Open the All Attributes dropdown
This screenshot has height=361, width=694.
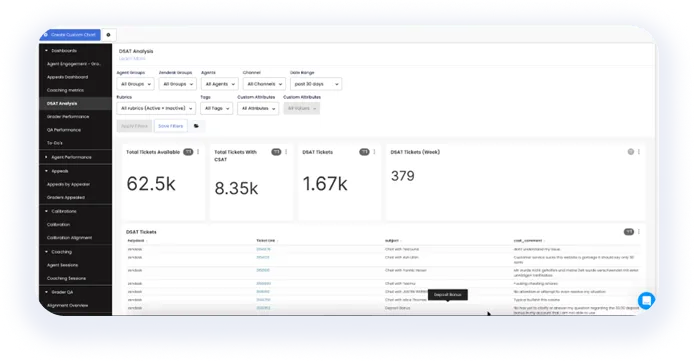tap(258, 108)
